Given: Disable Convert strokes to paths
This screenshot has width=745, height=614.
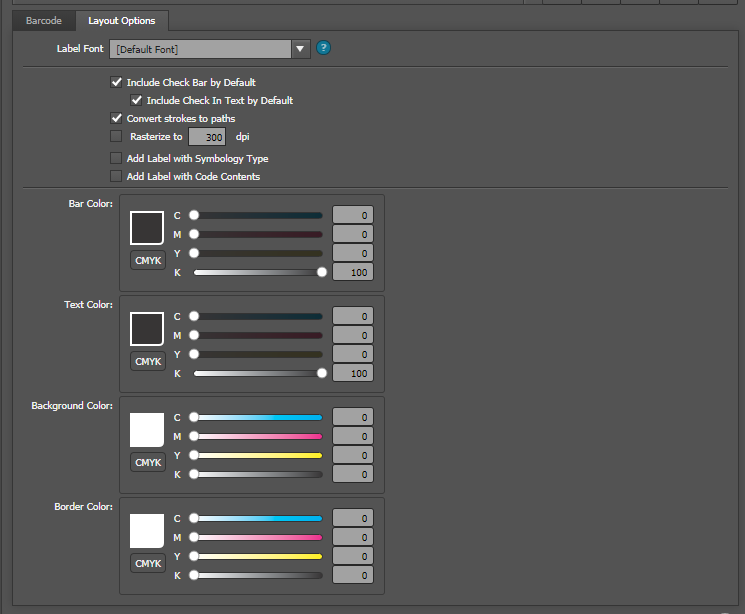Looking at the screenshot, I should [116, 119].
